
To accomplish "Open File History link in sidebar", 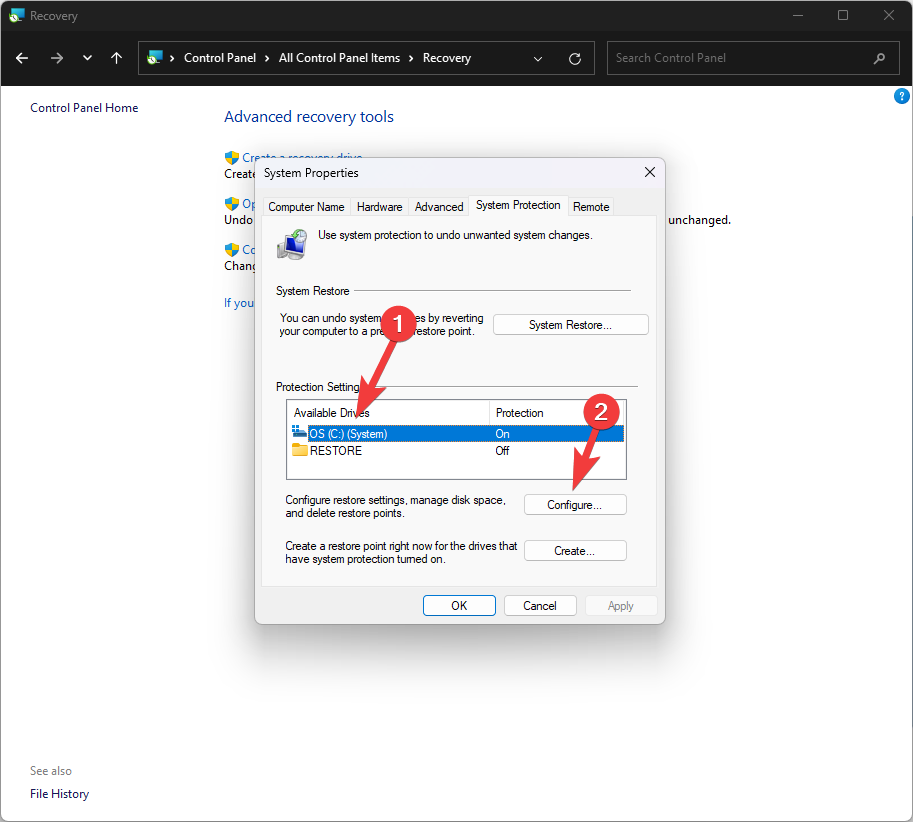I will pos(59,794).
